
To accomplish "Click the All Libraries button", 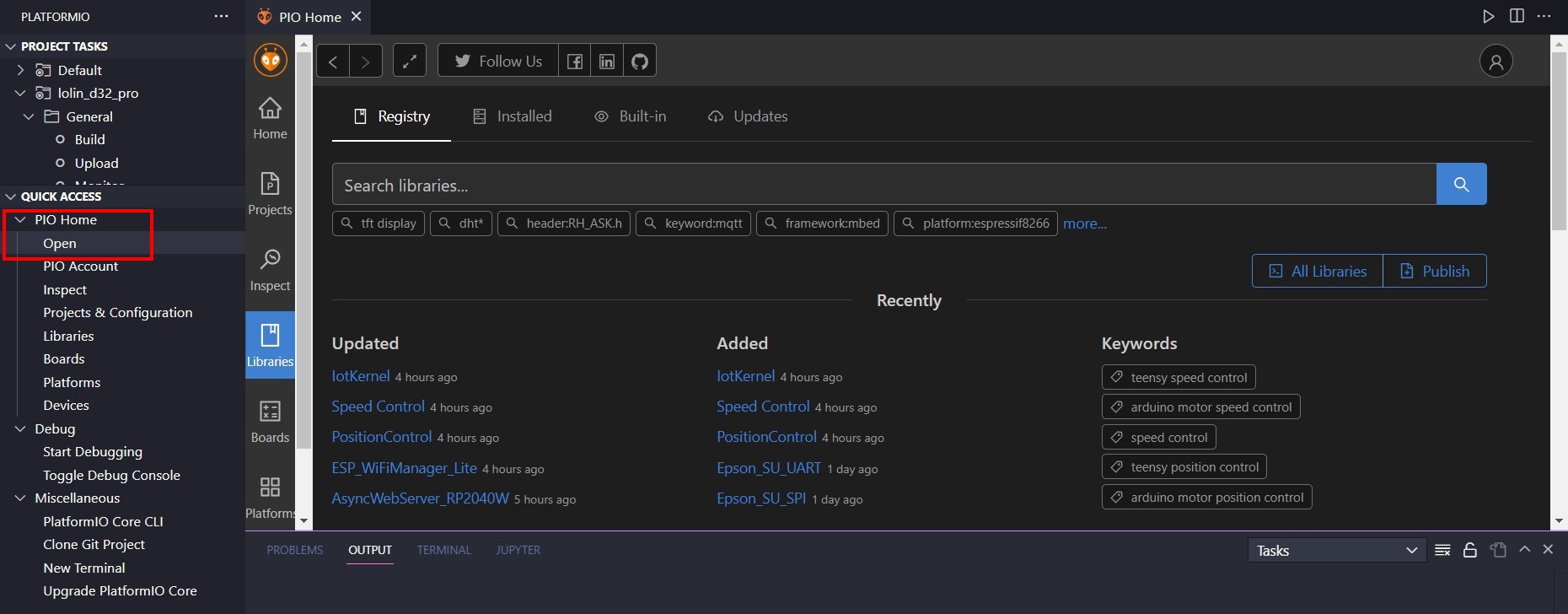I will click(1318, 271).
